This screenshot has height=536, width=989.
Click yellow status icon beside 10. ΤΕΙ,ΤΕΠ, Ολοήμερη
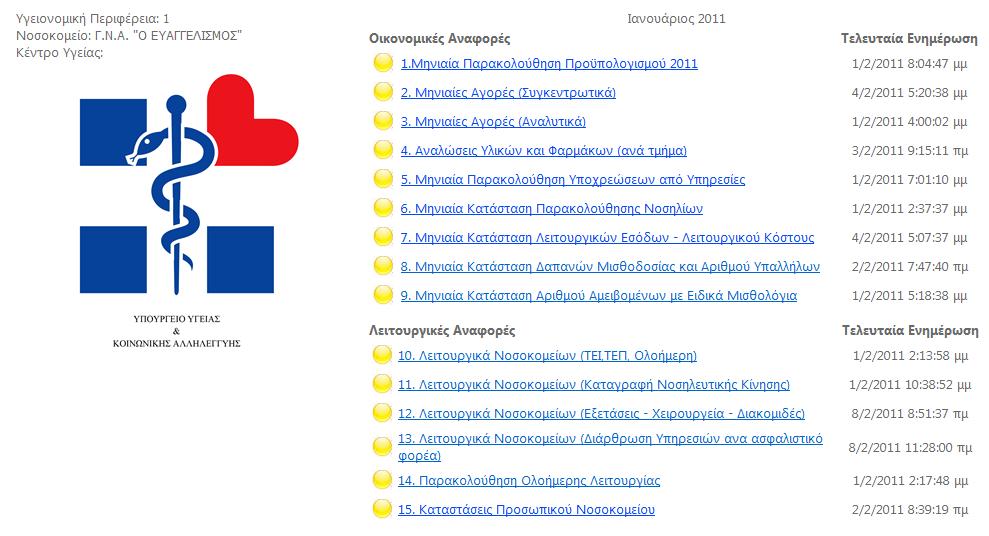382,355
